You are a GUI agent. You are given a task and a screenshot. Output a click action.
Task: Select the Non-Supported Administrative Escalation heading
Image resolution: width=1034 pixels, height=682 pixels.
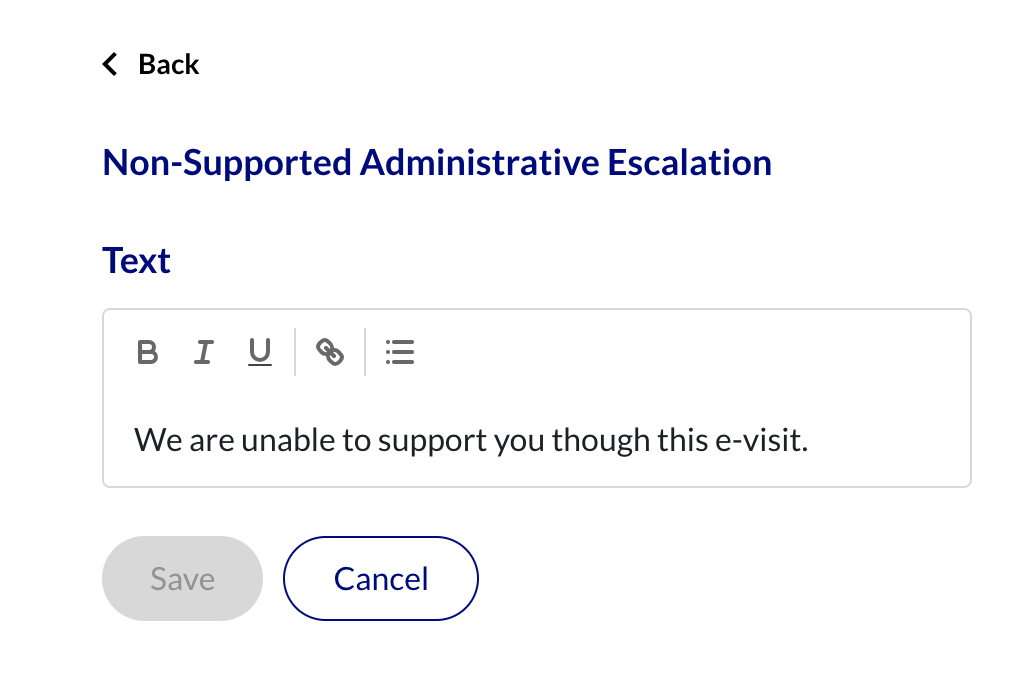coord(437,162)
